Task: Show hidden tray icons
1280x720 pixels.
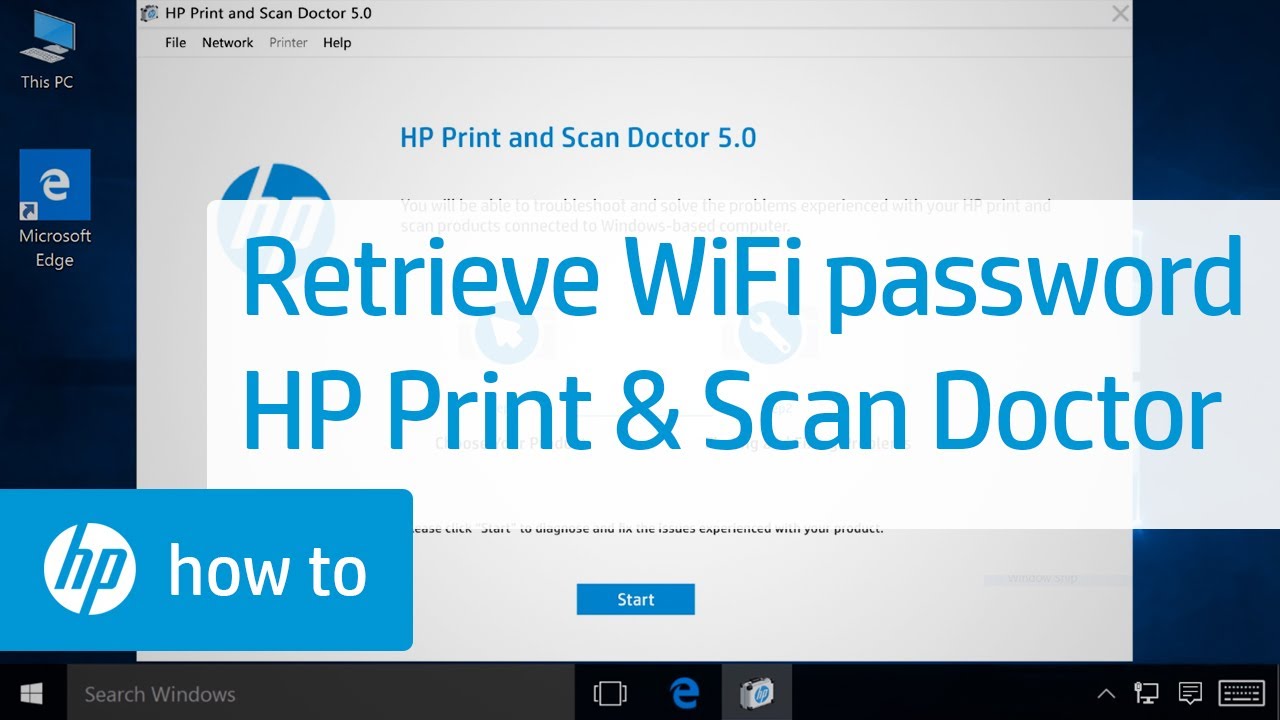Action: (x=1106, y=693)
